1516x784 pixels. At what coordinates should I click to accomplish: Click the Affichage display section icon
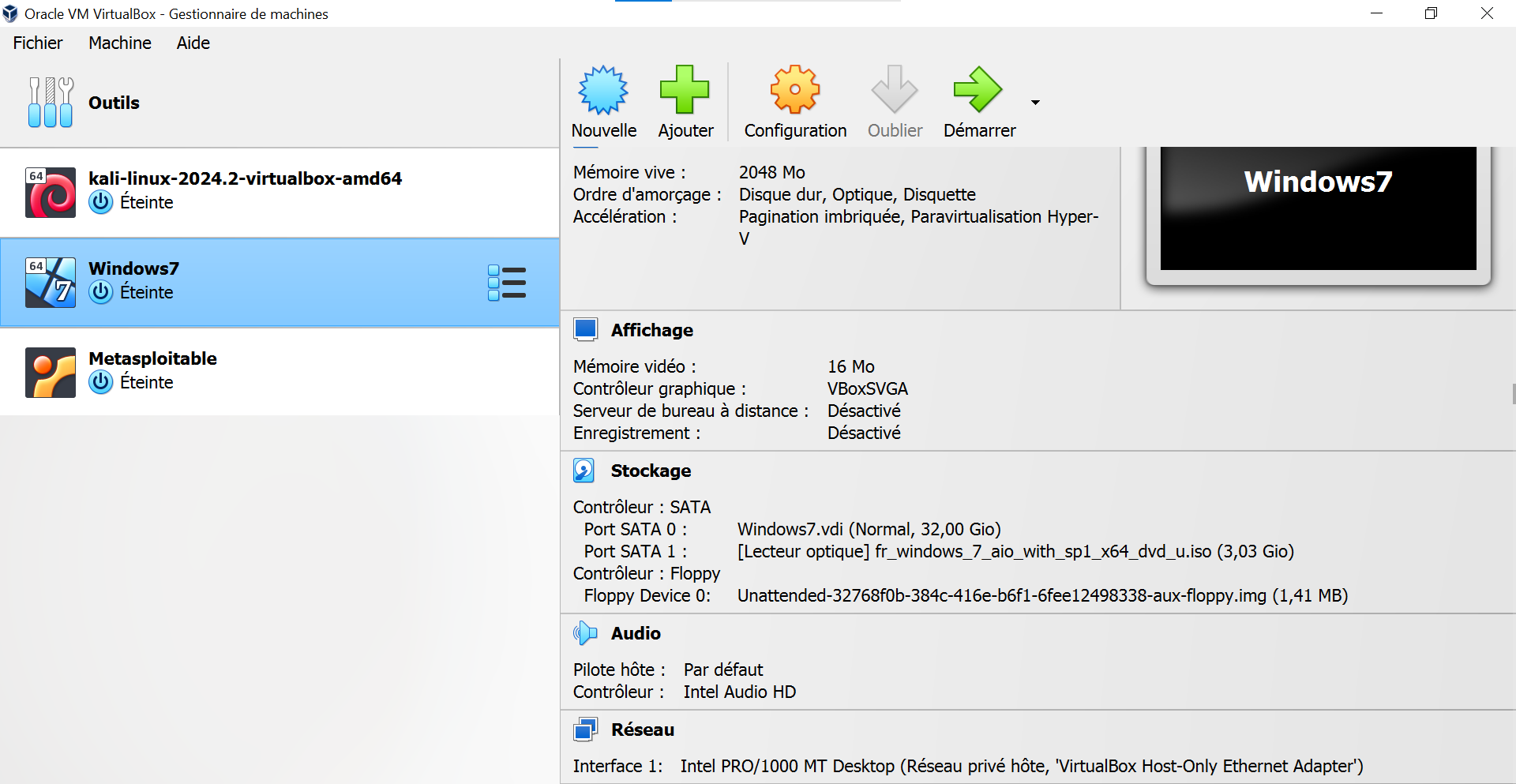586,329
